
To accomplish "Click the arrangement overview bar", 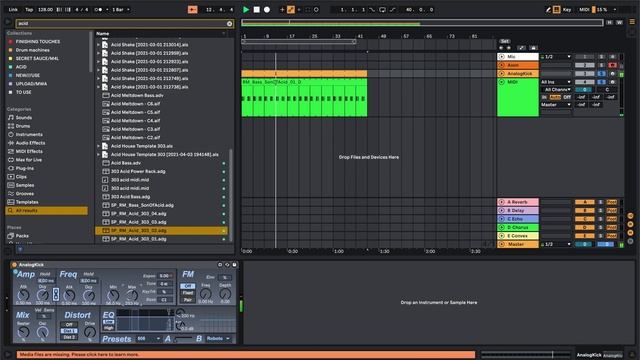I will 422,23.
